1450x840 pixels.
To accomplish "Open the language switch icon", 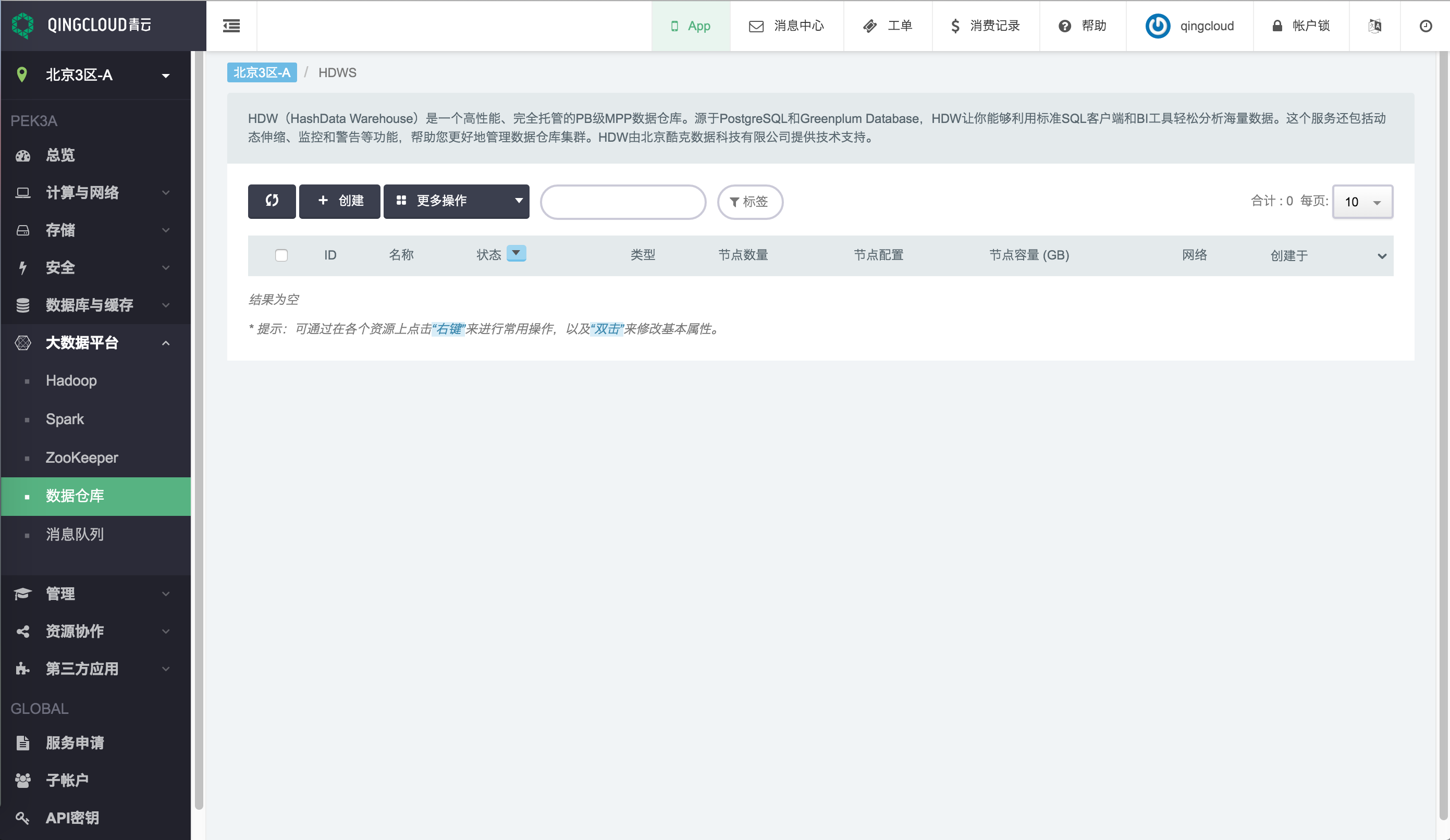I will [1374, 26].
